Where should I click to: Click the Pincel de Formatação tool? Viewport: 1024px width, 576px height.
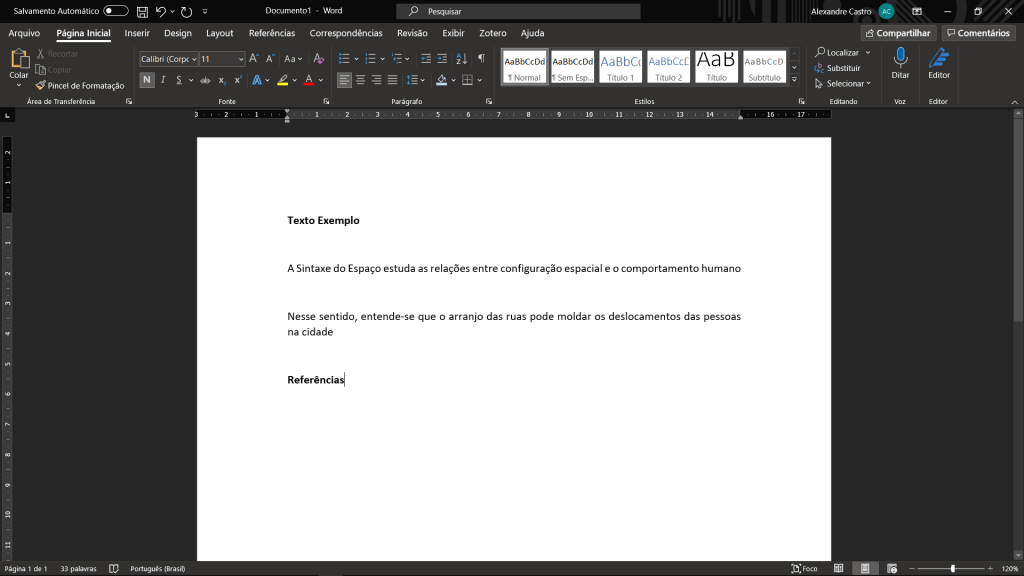79,86
